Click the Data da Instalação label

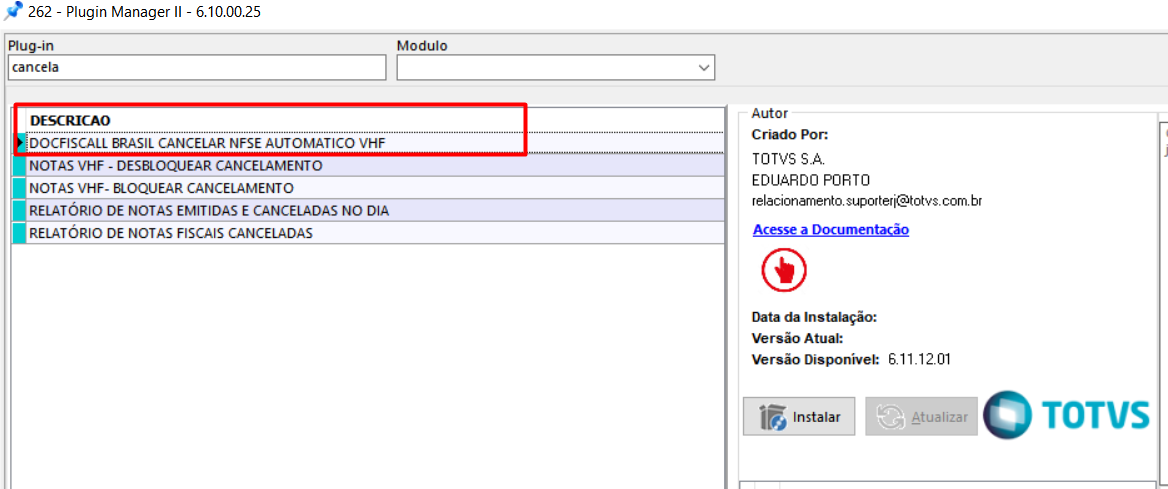point(815,317)
